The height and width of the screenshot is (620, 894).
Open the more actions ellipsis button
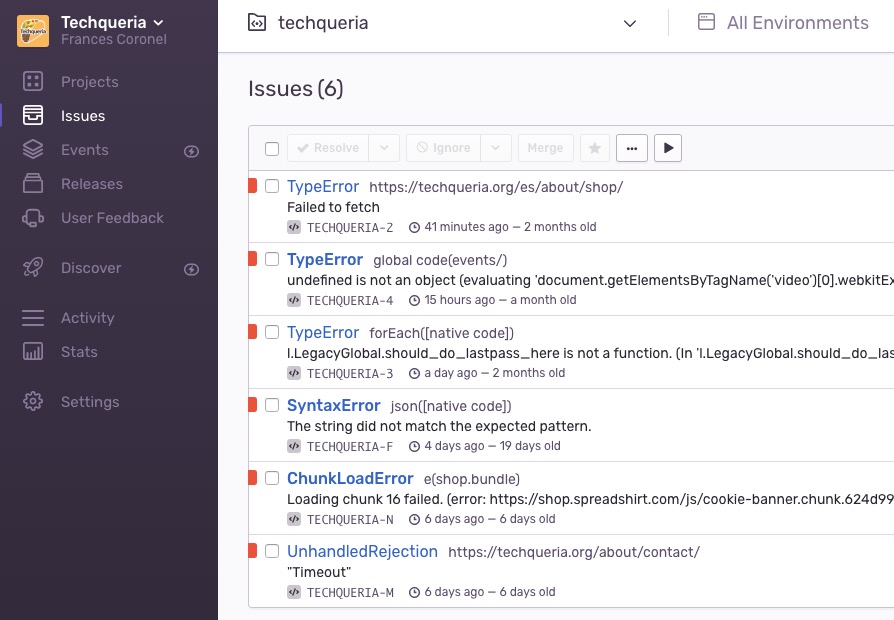(632, 148)
